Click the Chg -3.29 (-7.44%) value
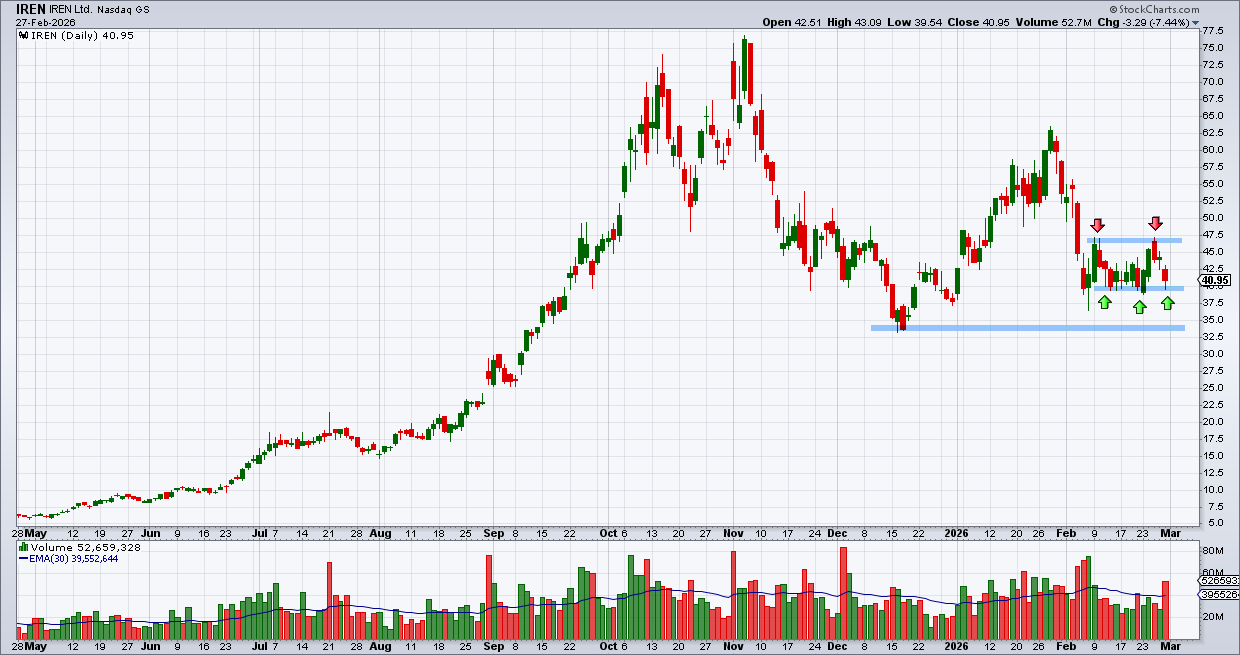Screen dimensions: 1240x655 [1145, 22]
